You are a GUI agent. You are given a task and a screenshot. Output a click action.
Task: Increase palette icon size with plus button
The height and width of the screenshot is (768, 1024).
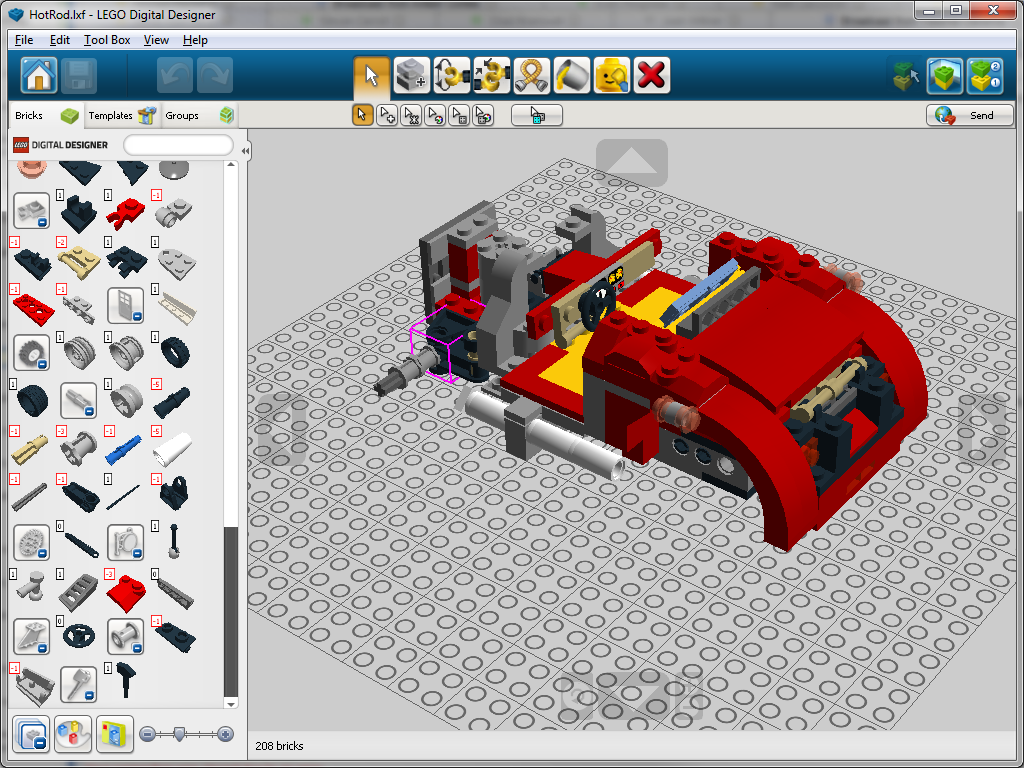(225, 735)
